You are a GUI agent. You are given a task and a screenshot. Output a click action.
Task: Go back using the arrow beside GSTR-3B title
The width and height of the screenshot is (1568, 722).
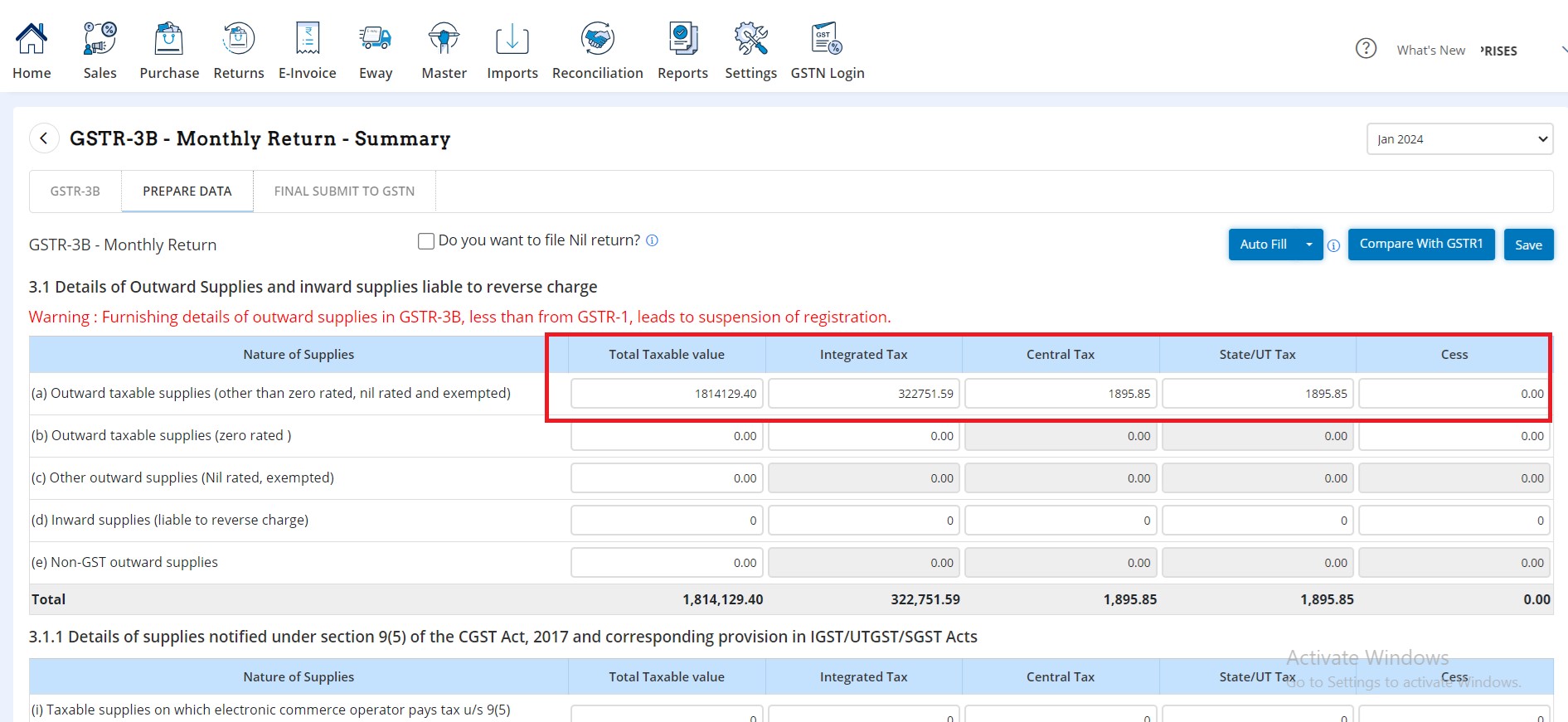pyautogui.click(x=44, y=138)
